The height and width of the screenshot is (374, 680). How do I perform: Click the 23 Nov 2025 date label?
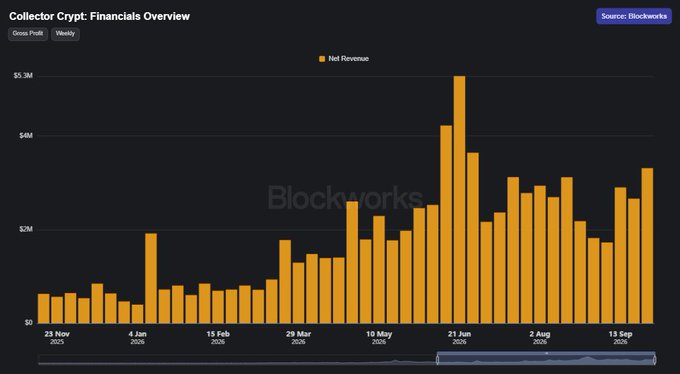[x=57, y=338]
